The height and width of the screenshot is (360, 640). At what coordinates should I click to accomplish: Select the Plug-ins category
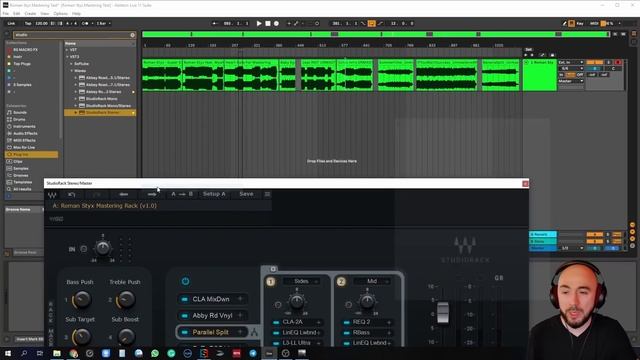31,154
